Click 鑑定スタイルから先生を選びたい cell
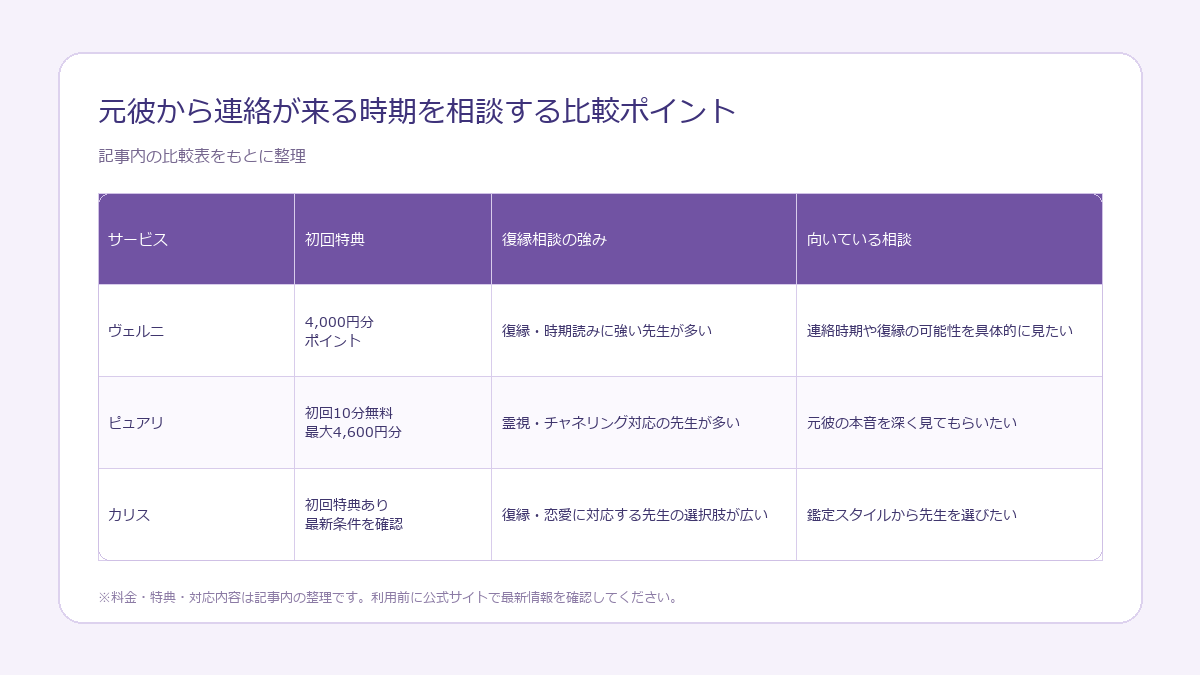 point(949,515)
